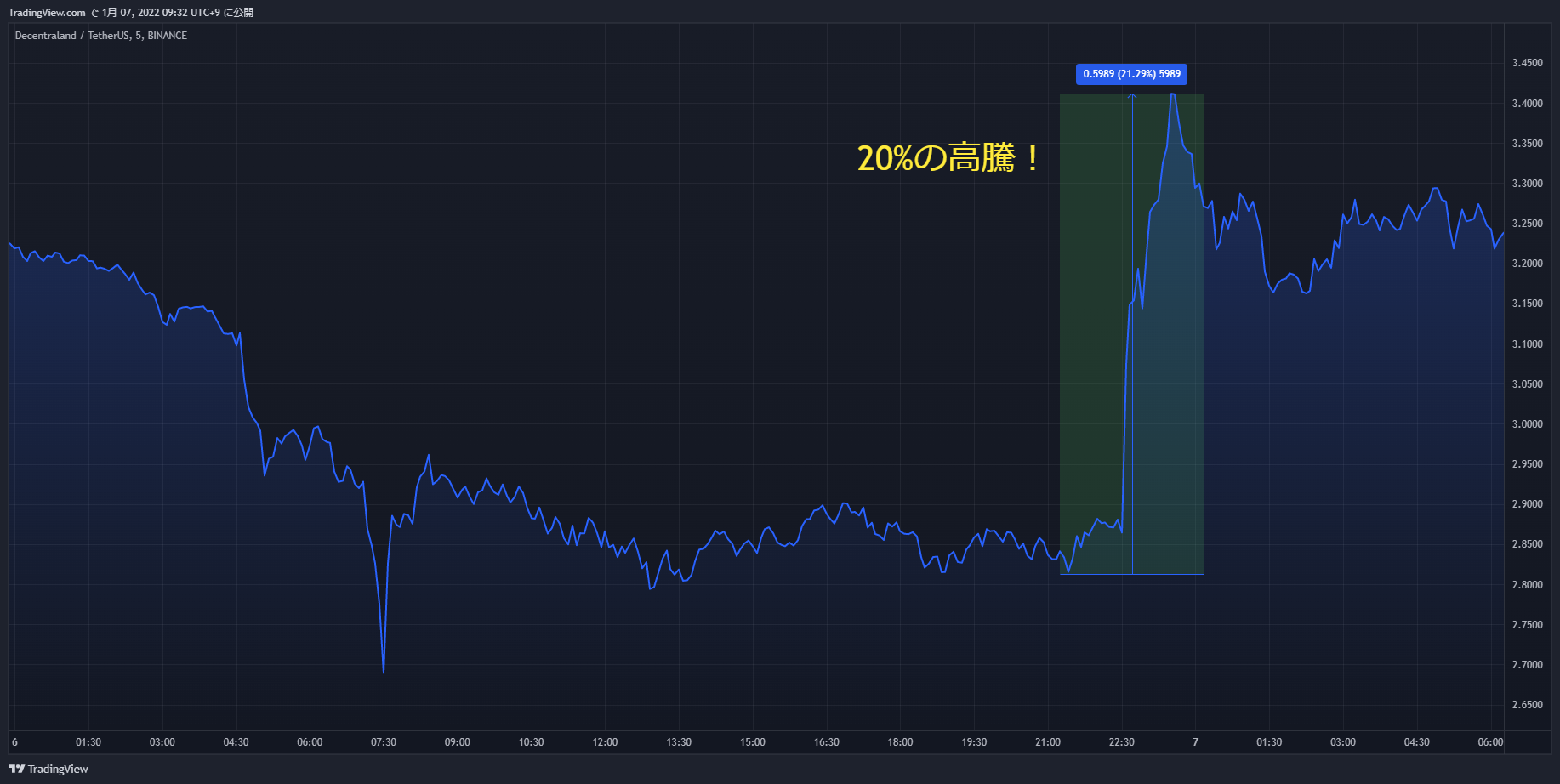Click the 2.8500 price axis label
Image resolution: width=1560 pixels, height=784 pixels.
coord(1527,544)
